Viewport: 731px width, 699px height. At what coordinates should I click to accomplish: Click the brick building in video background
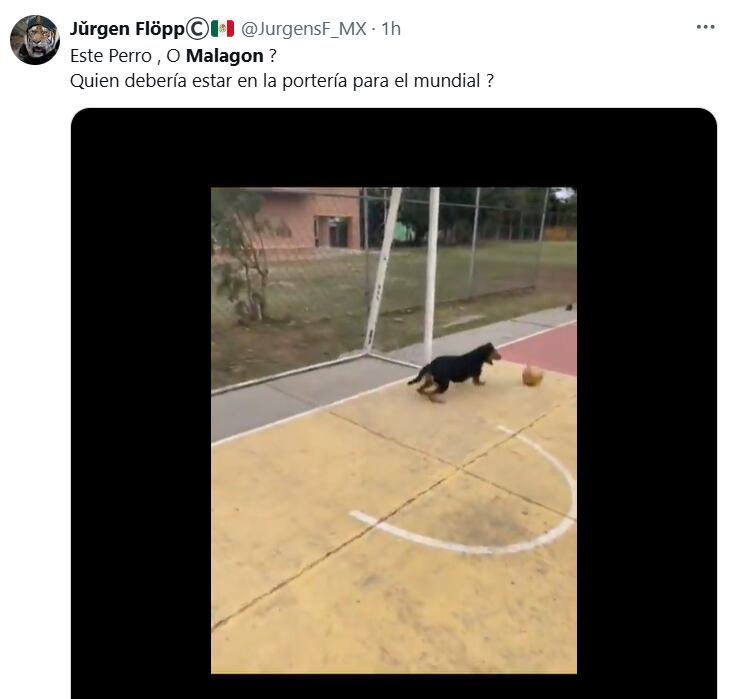(308, 218)
